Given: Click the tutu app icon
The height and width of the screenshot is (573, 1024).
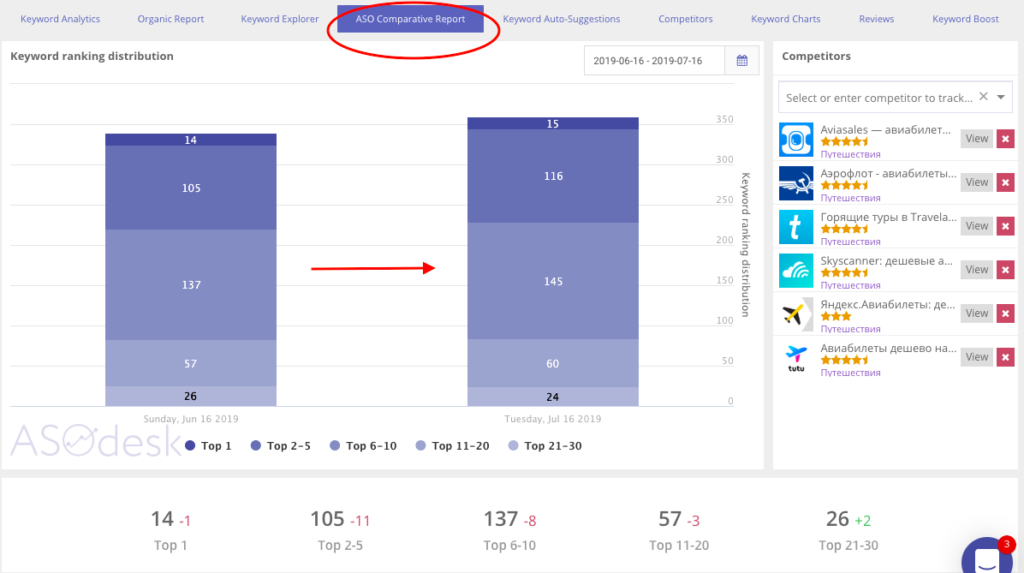Looking at the screenshot, I should [796, 358].
